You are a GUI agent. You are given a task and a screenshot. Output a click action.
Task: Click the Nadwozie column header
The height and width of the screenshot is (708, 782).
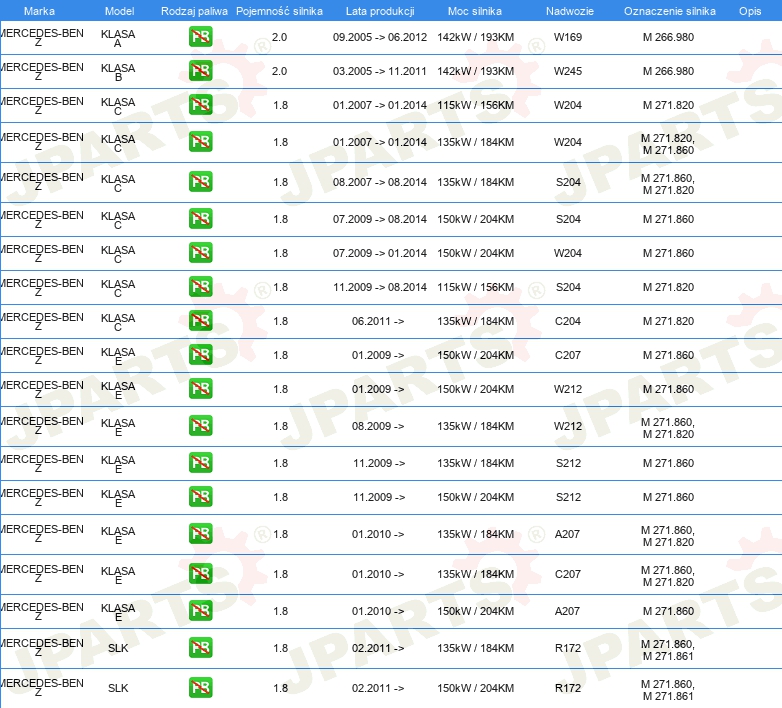(567, 11)
